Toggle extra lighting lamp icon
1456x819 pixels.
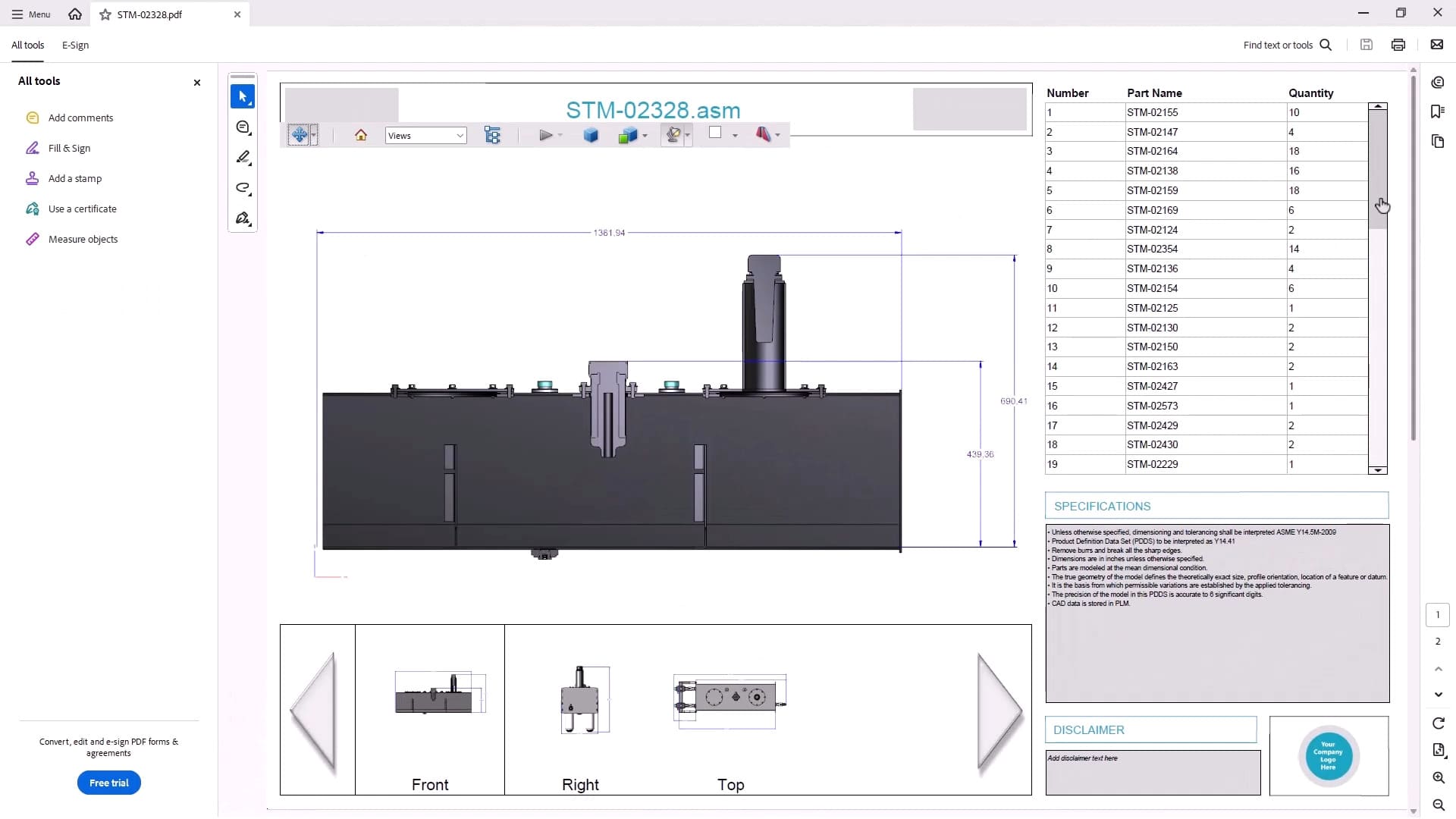(x=673, y=135)
